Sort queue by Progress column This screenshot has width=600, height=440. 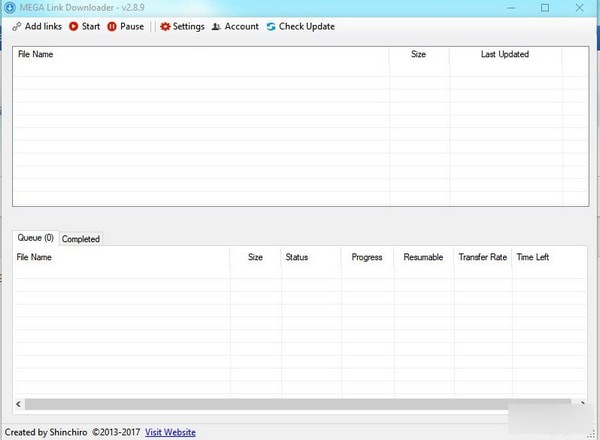(x=367, y=257)
